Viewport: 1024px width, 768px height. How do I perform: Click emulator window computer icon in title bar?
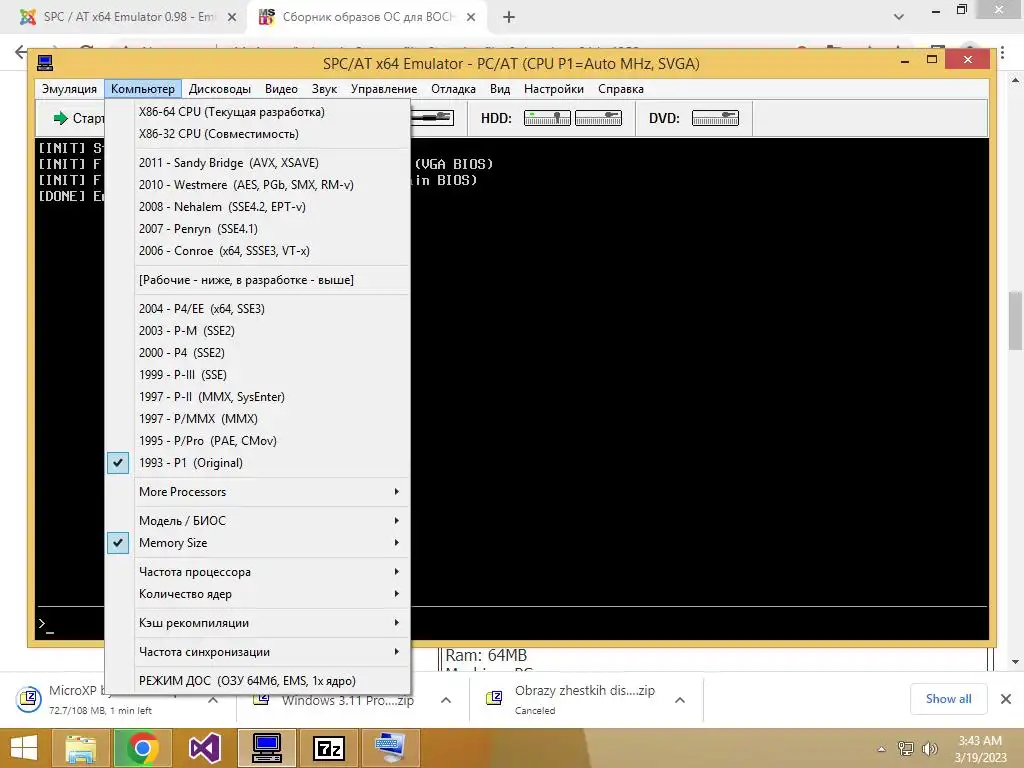[45, 63]
